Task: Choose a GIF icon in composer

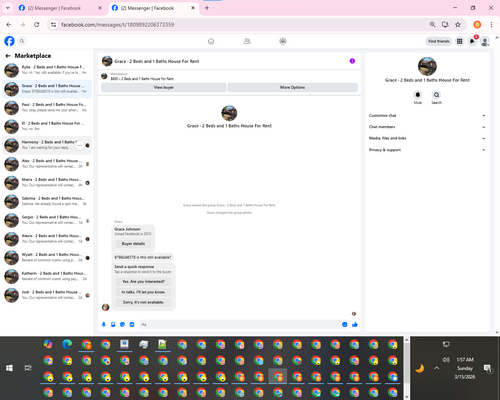Action: [132, 324]
